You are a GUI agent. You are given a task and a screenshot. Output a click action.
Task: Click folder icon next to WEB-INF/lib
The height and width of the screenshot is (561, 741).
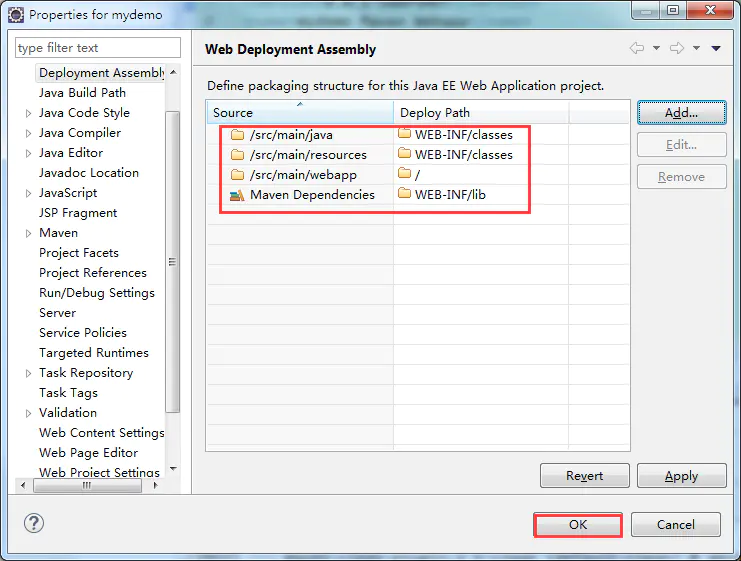(405, 193)
